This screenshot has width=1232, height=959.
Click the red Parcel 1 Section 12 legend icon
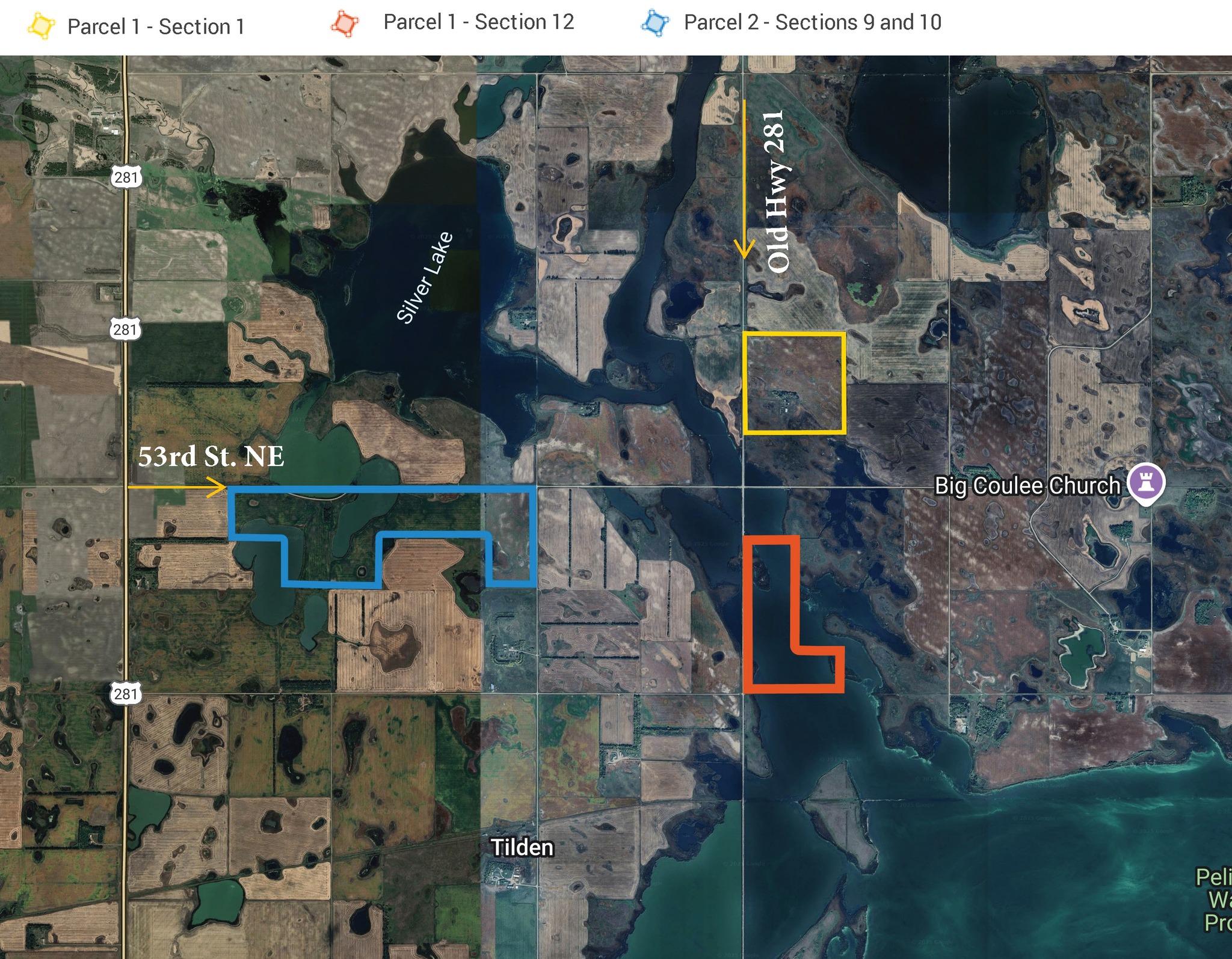[x=345, y=23]
